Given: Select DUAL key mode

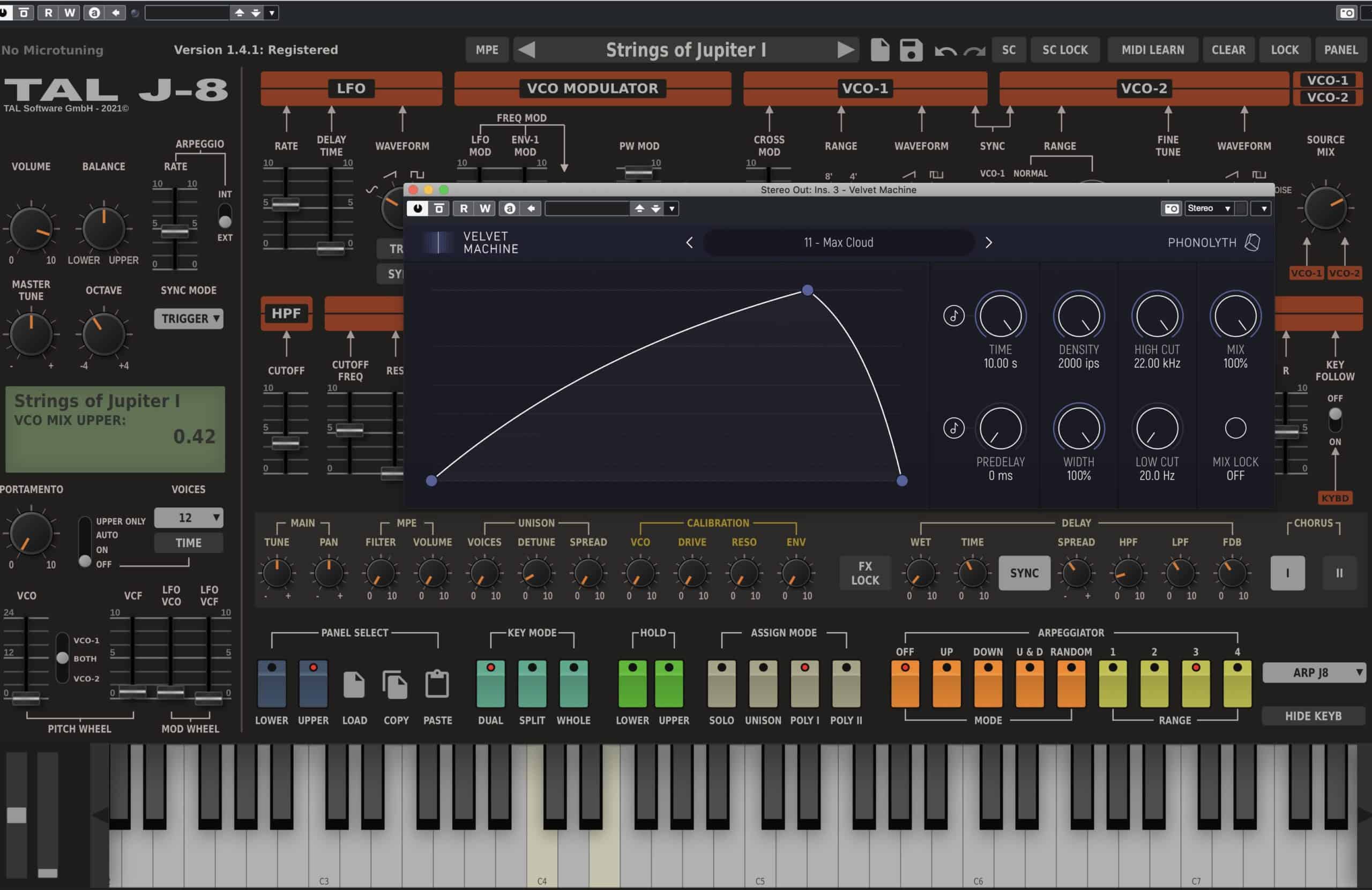Looking at the screenshot, I should click(x=490, y=684).
